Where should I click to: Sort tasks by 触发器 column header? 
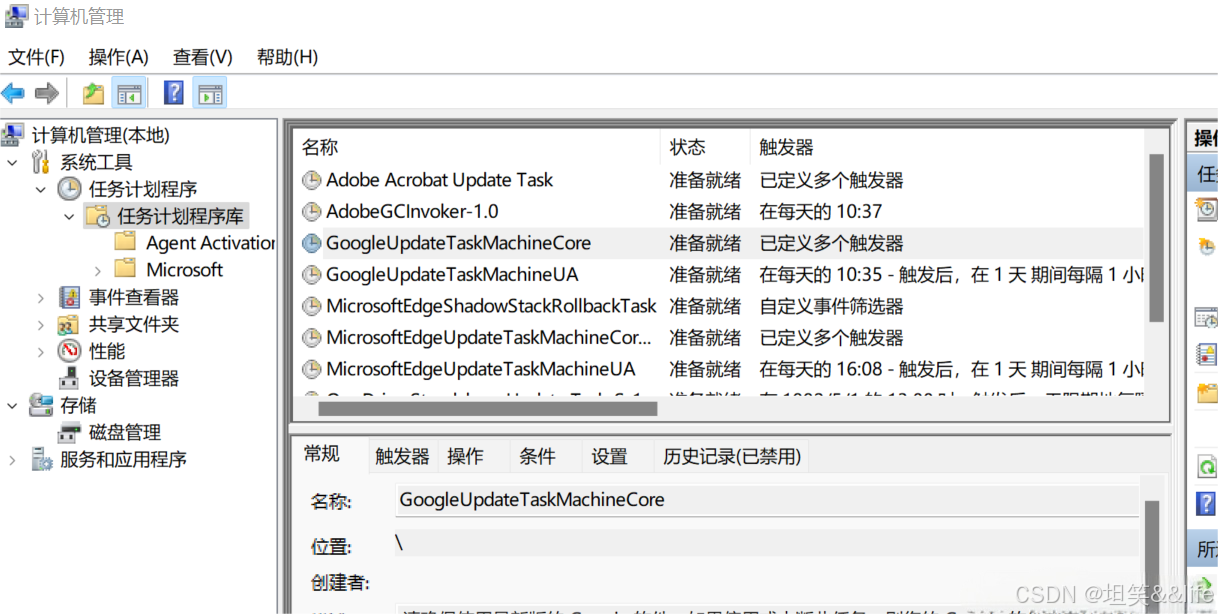pyautogui.click(x=946, y=147)
